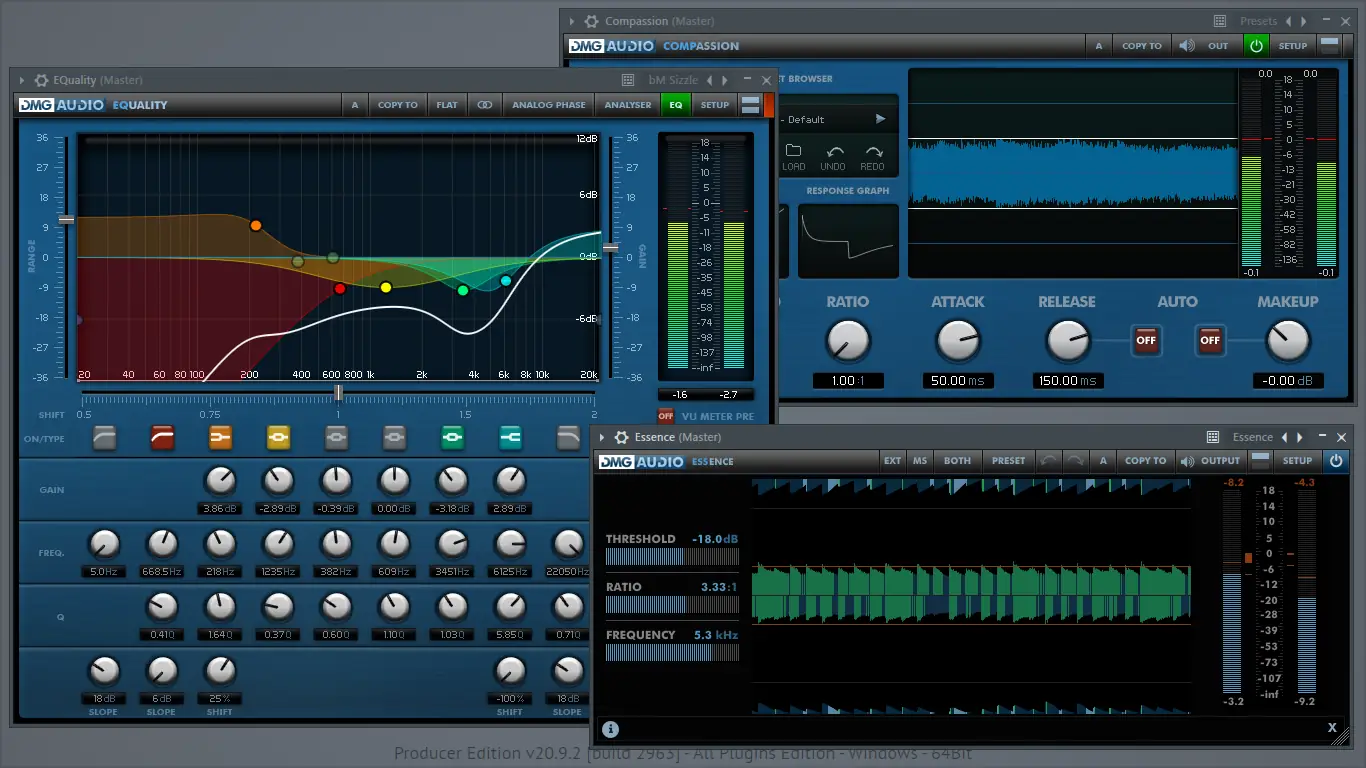Viewport: 1366px width, 768px height.
Task: Toggle the yellow EQ band on/type button
Action: pos(278,437)
